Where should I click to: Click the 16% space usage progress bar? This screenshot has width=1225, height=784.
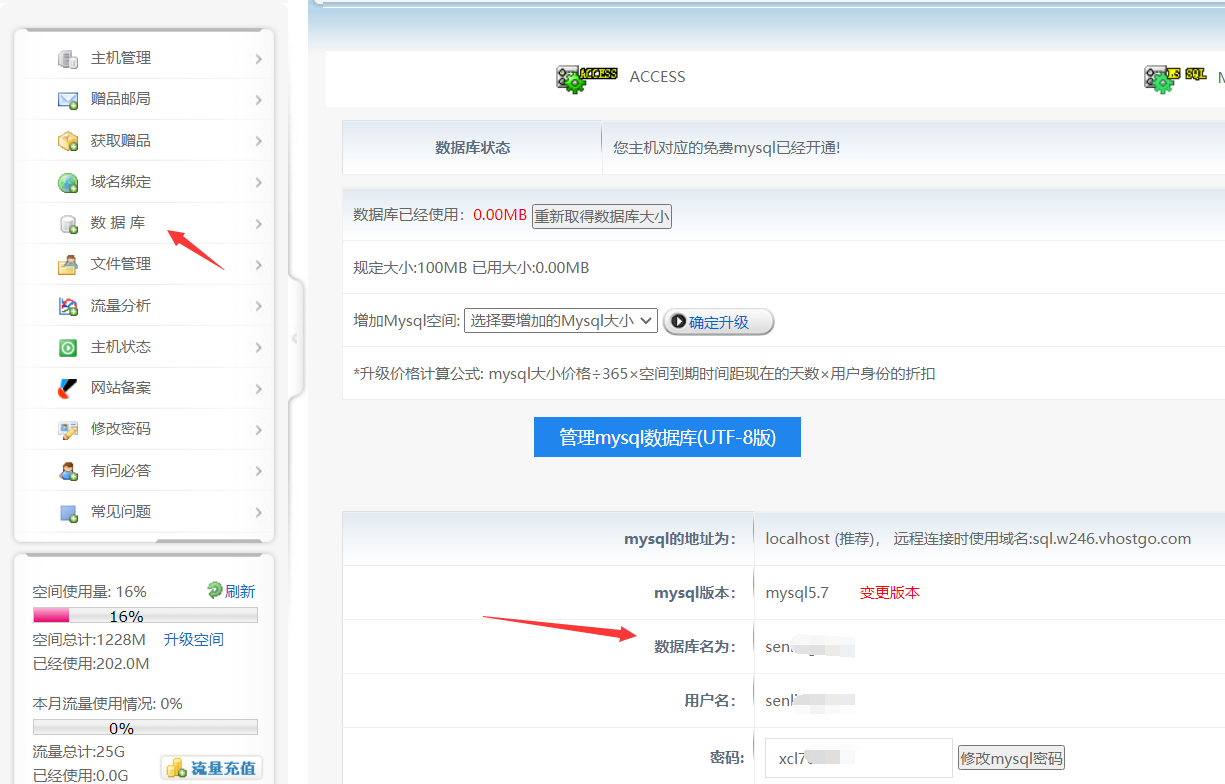[145, 615]
